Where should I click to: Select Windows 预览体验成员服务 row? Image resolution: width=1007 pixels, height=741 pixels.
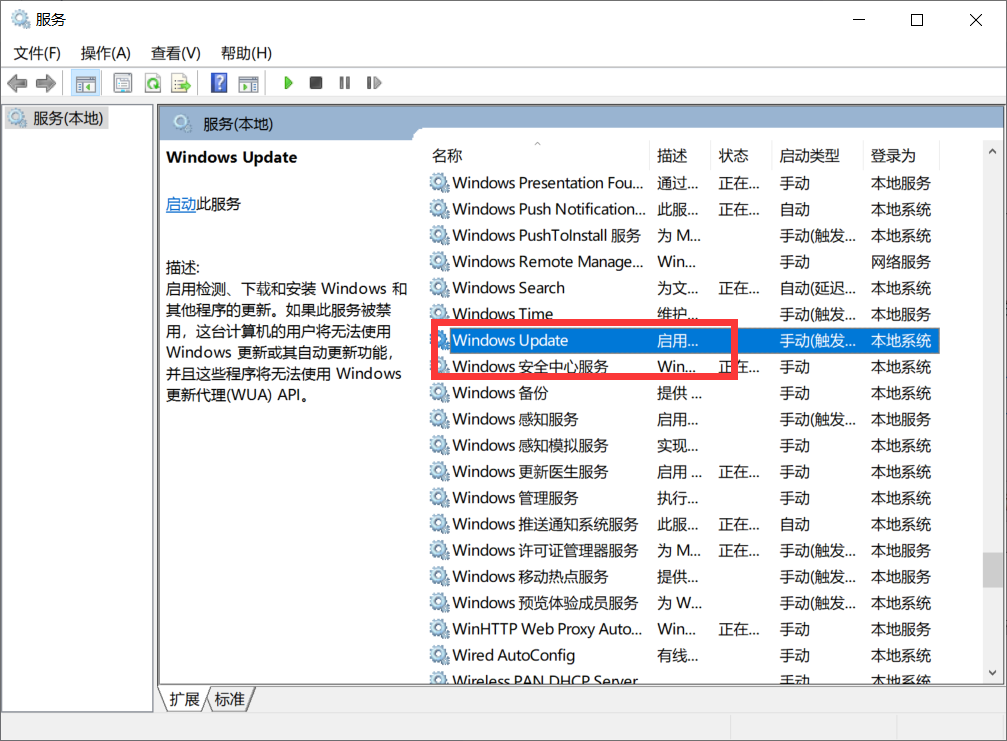pyautogui.click(x=684, y=602)
